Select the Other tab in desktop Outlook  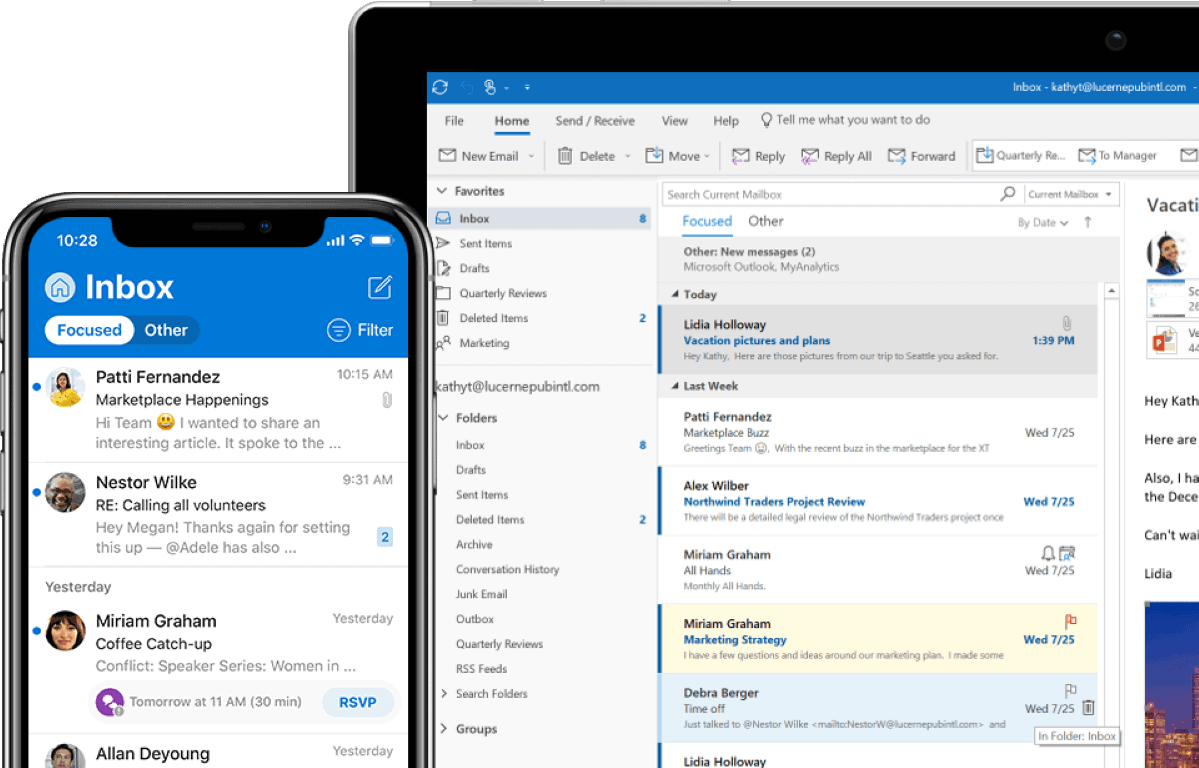pos(765,221)
